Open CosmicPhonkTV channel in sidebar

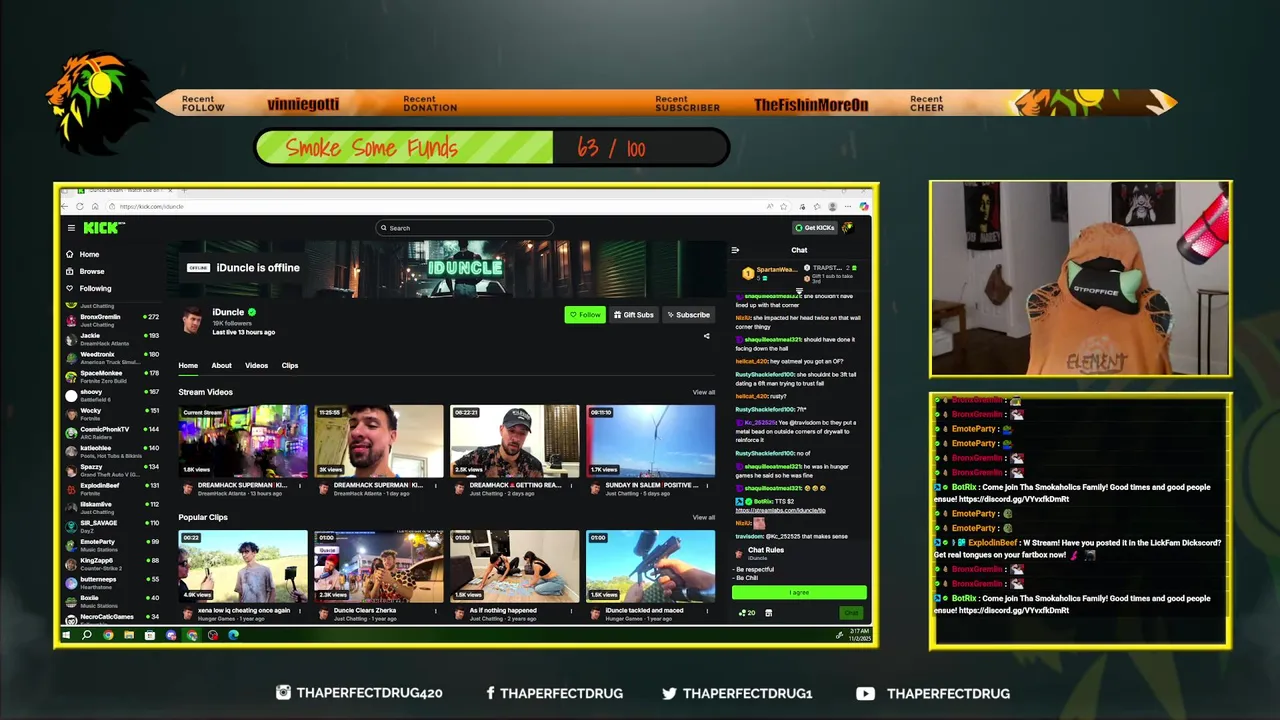pos(112,433)
